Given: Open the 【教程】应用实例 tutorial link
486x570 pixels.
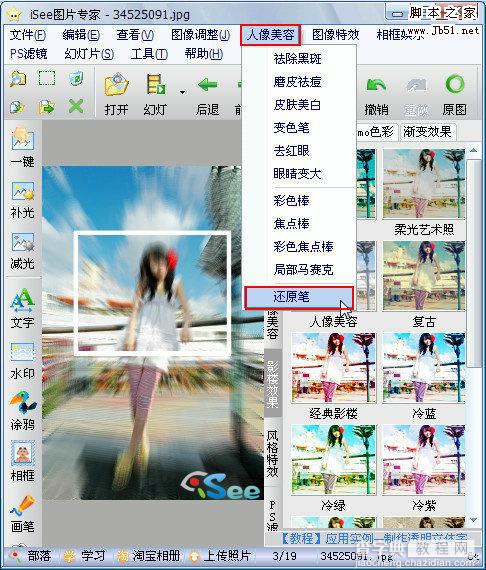Looking at the screenshot, I should click(374, 539).
